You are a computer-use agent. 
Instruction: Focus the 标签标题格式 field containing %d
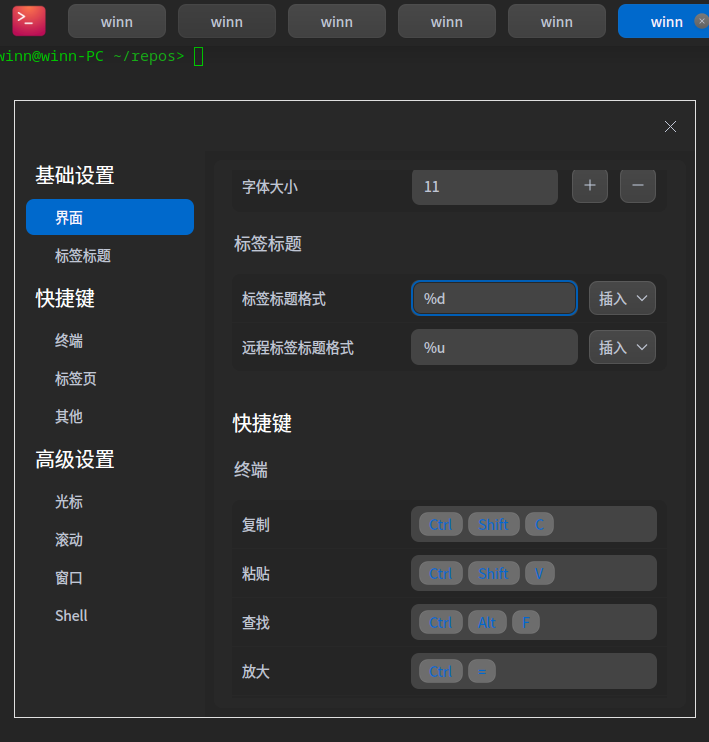[494, 298]
